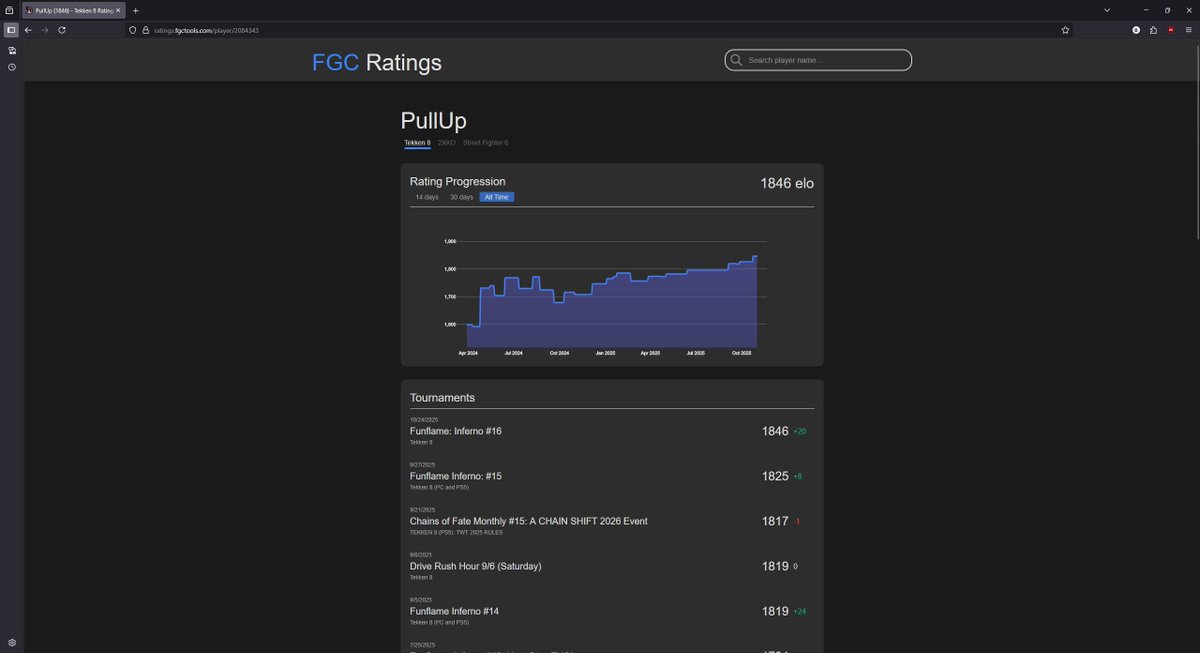Image resolution: width=1200 pixels, height=653 pixels.
Task: Expand the list all tabs chevron
Action: (1107, 10)
